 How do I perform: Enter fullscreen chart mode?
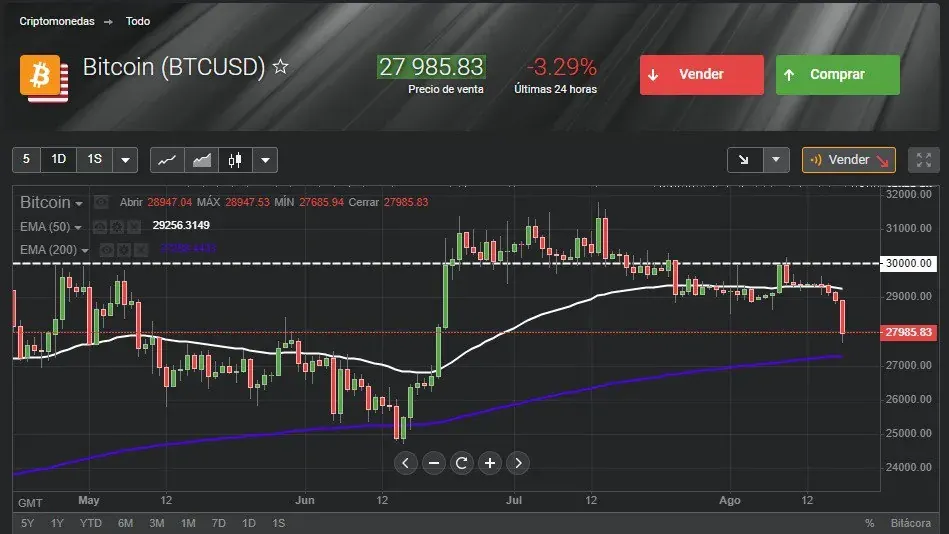924,160
